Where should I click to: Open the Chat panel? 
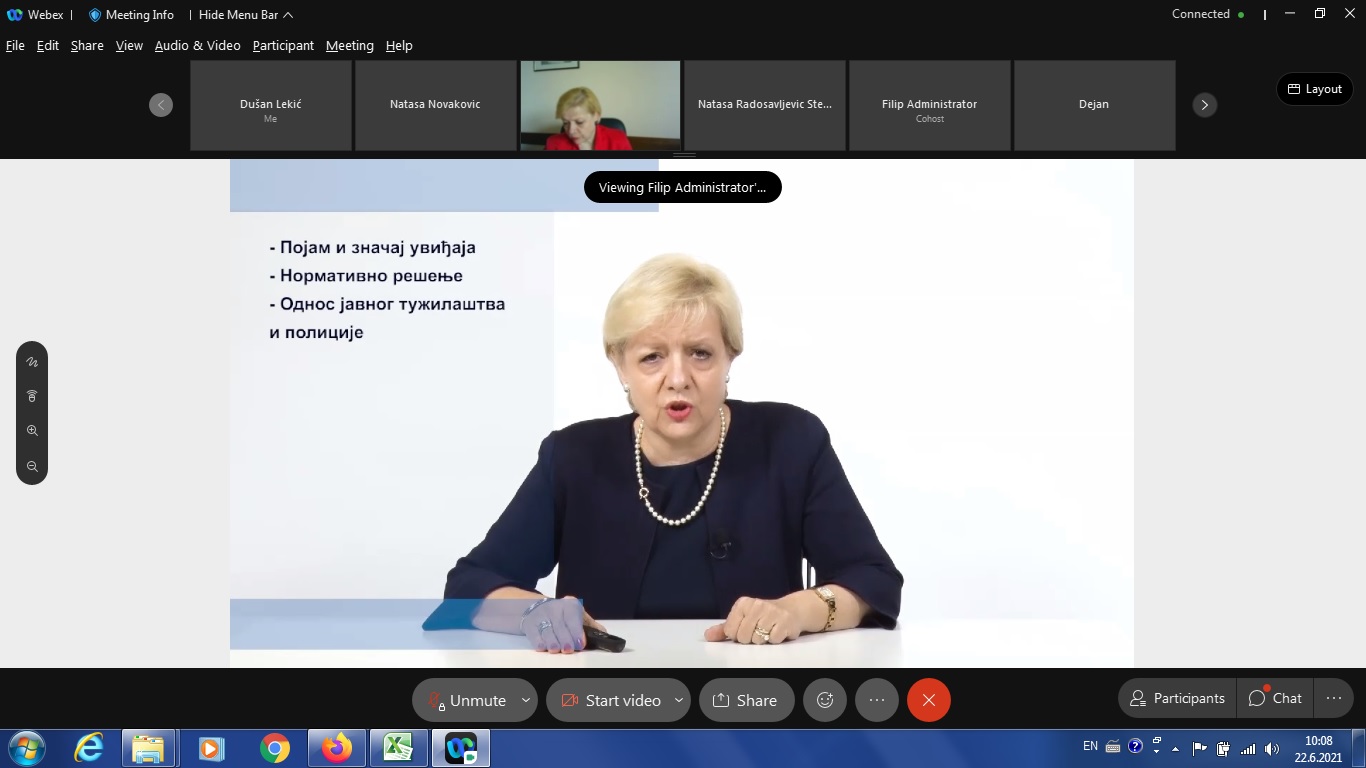coord(1275,698)
